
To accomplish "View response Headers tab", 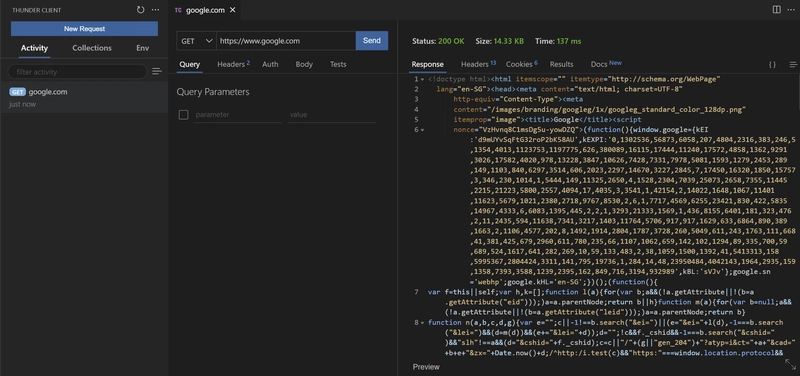I will [478, 64].
